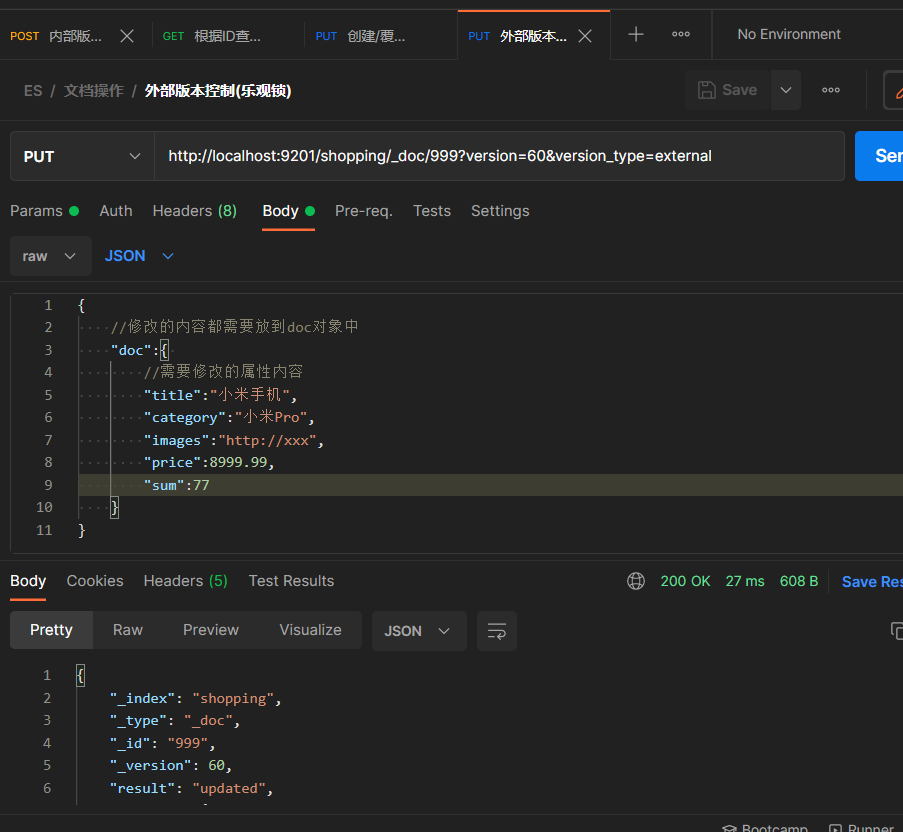Open the No Environment selector

click(788, 35)
